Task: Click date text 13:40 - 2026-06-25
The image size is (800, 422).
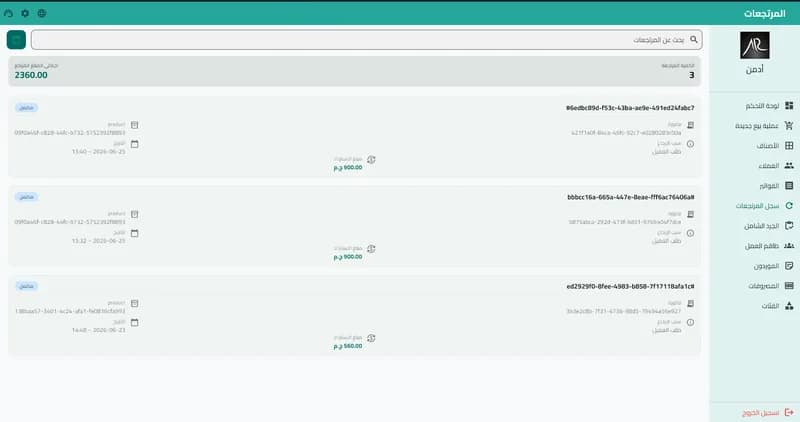Action: pyautogui.click(x=98, y=152)
